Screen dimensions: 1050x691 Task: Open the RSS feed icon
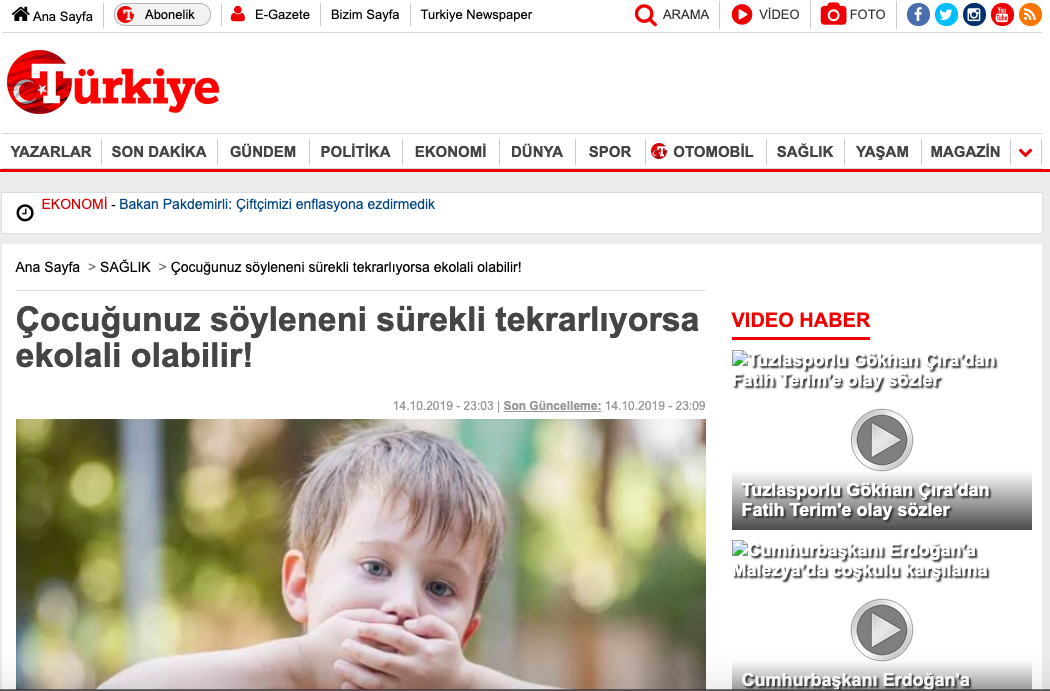(1030, 14)
